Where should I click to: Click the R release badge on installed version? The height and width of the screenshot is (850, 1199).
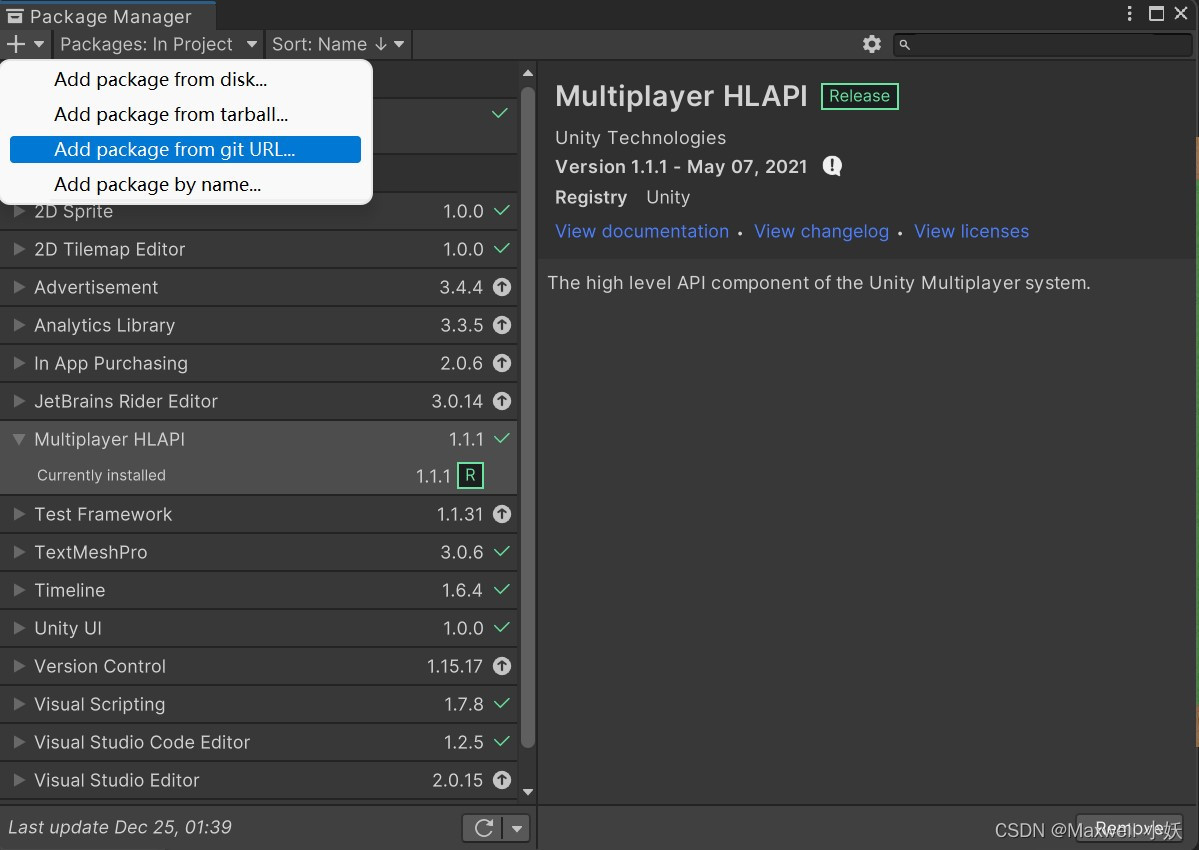(470, 475)
